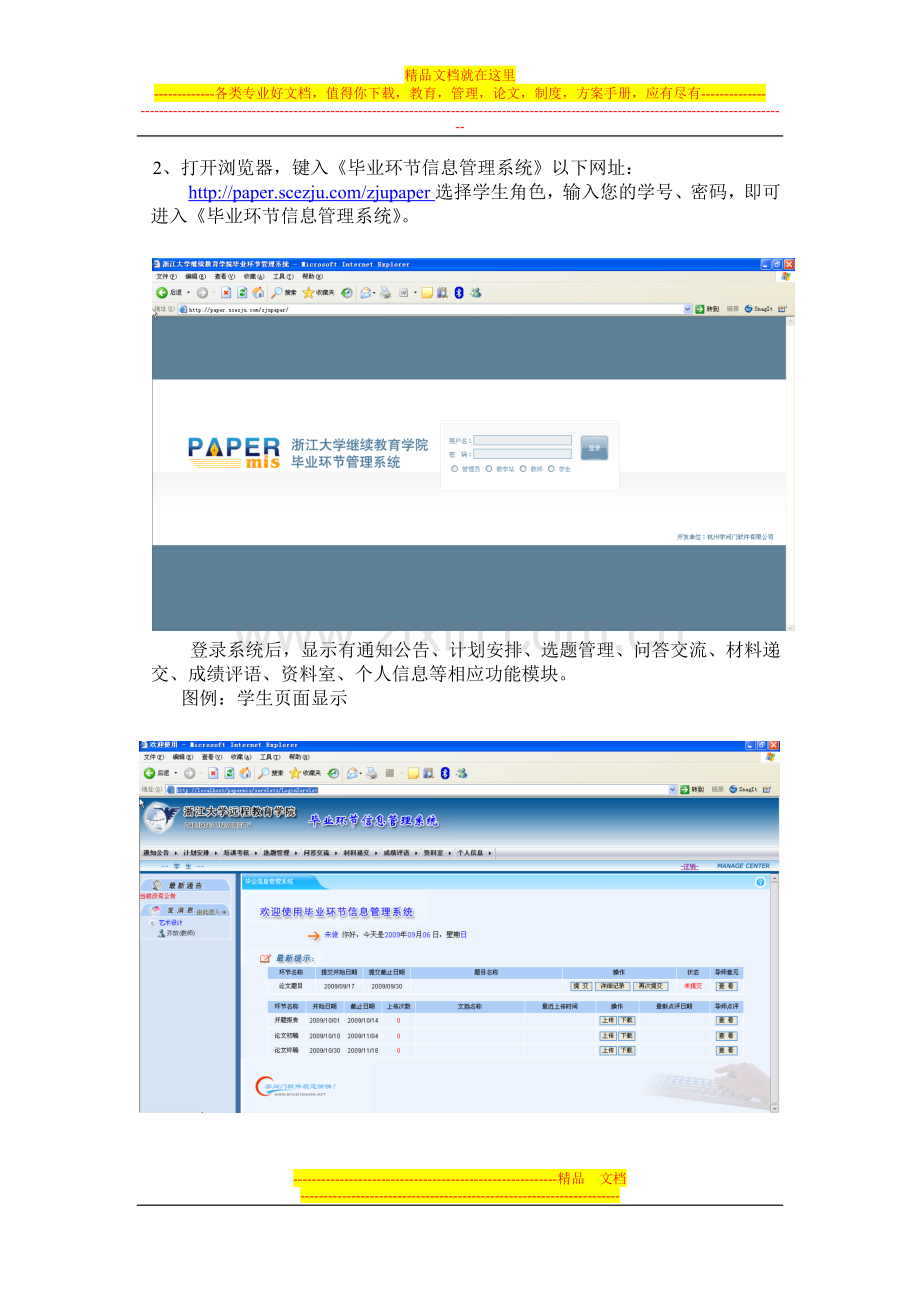Click the 详细记录 button for 论文题目
This screenshot has width=920, height=1302.
tap(613, 986)
